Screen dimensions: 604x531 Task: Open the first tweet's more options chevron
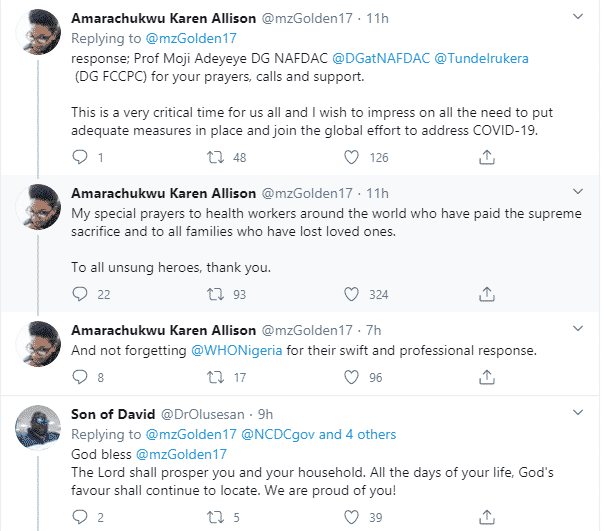coord(577,19)
